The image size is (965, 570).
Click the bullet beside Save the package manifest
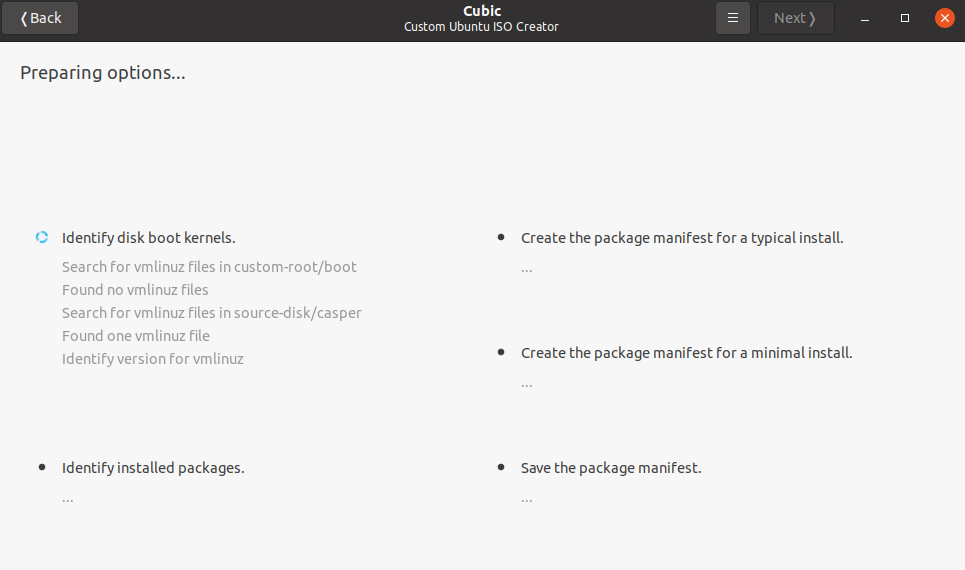coord(501,467)
